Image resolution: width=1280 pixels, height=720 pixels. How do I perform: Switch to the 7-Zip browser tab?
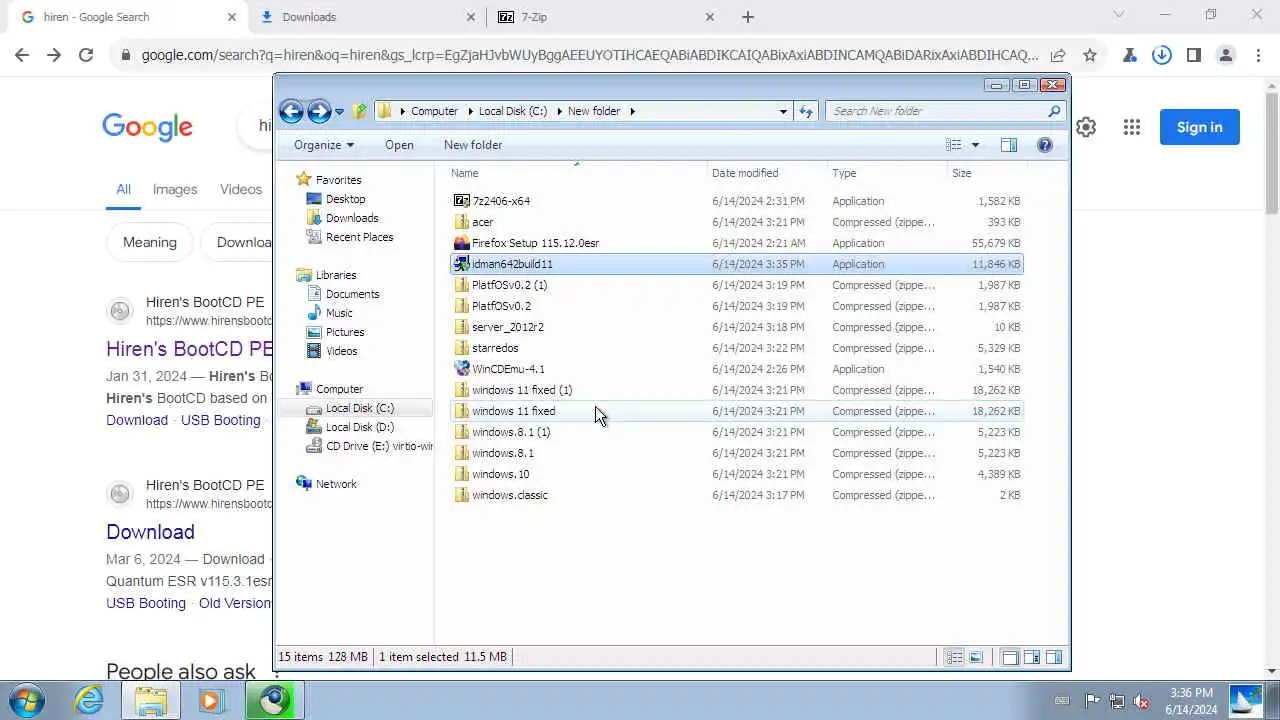point(605,17)
